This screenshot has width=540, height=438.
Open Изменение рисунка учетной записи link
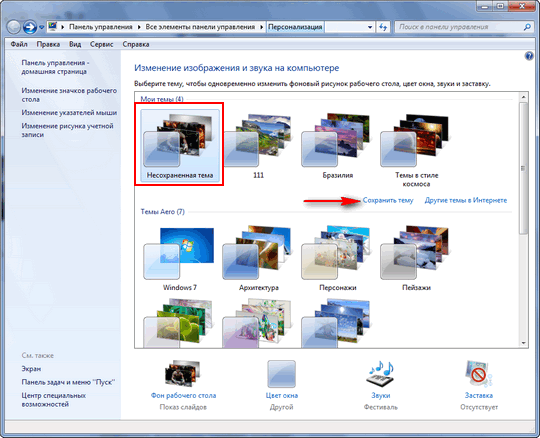click(x=68, y=130)
